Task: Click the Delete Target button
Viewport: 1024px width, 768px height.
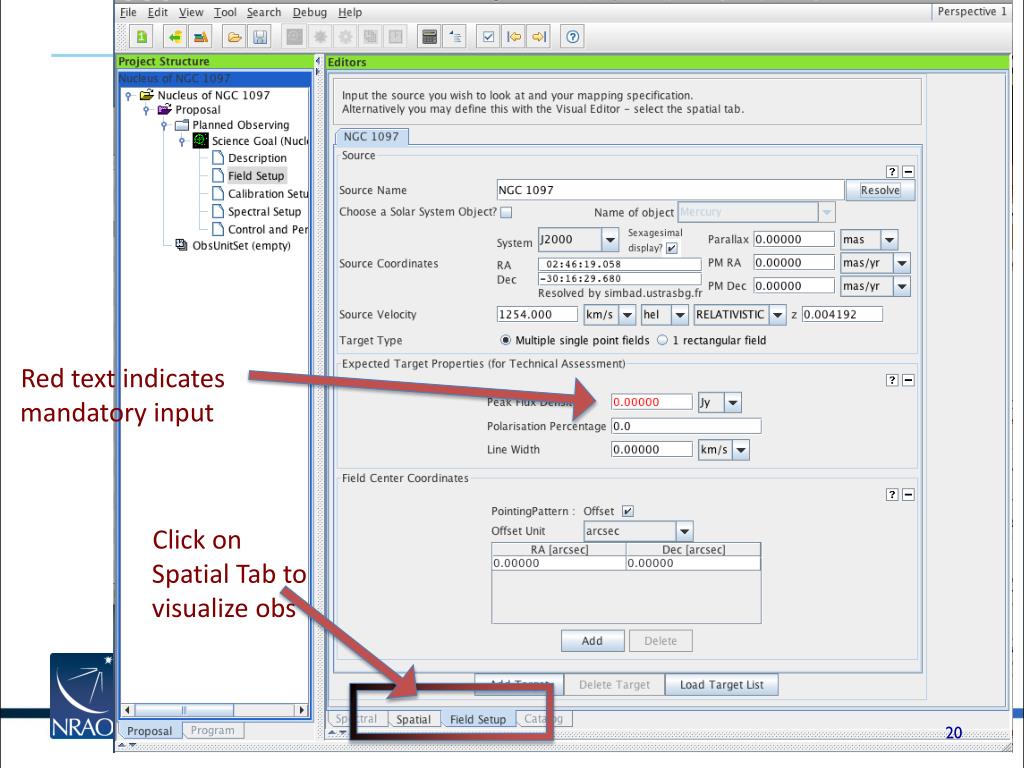Action: pos(614,684)
